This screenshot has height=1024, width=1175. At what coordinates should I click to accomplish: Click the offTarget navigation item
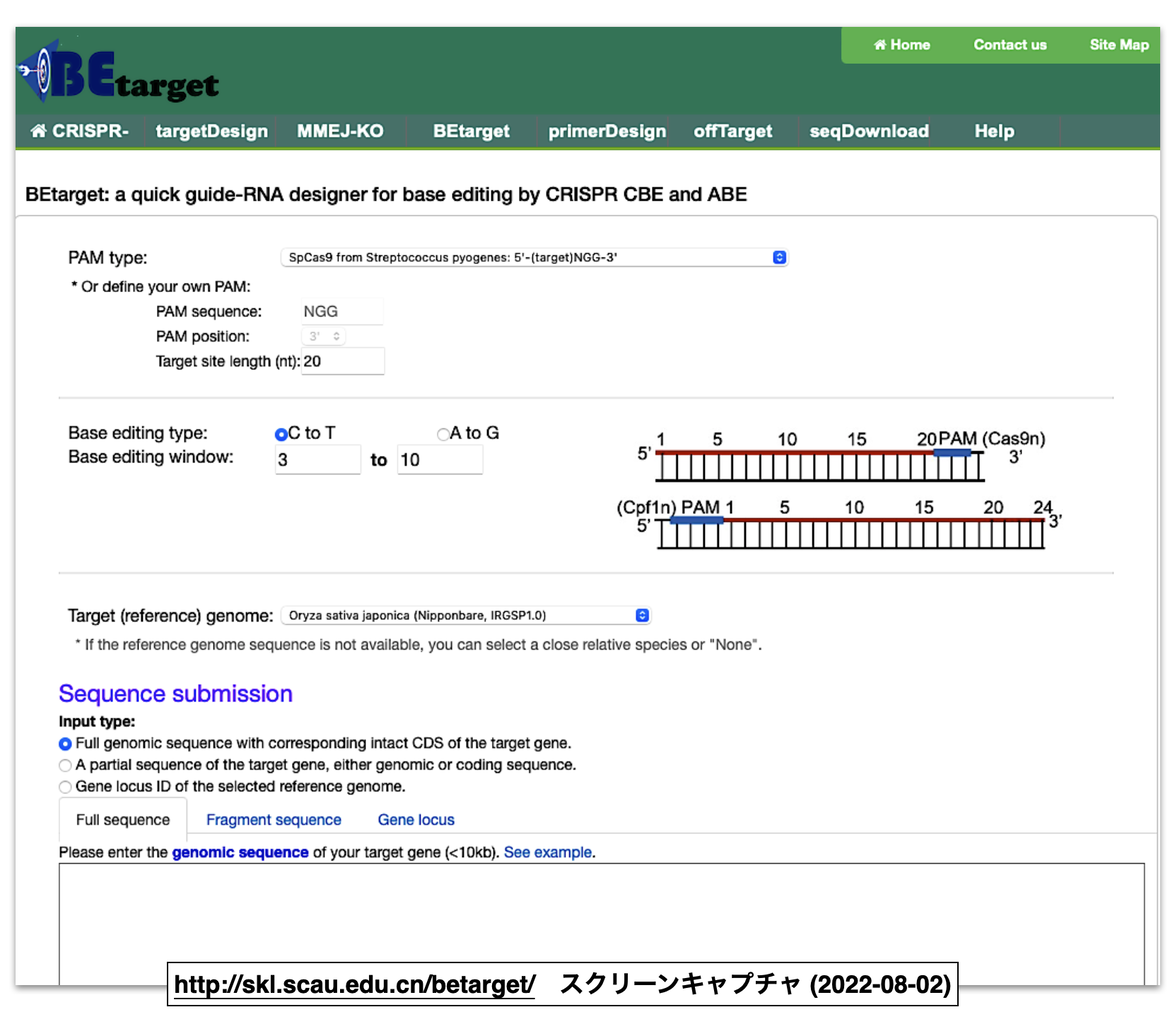pyautogui.click(x=733, y=131)
